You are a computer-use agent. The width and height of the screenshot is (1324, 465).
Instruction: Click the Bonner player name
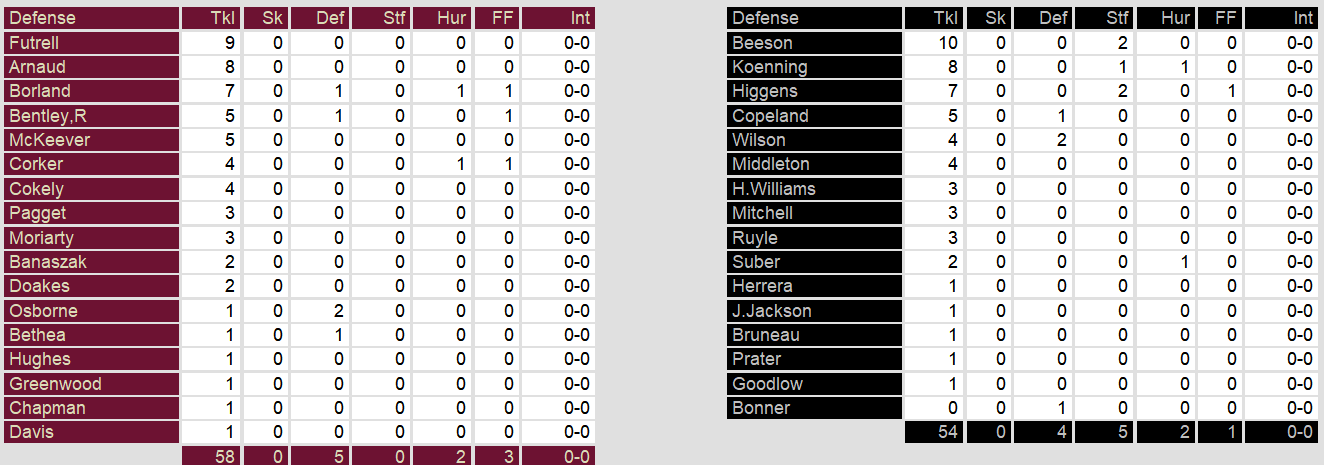point(761,408)
